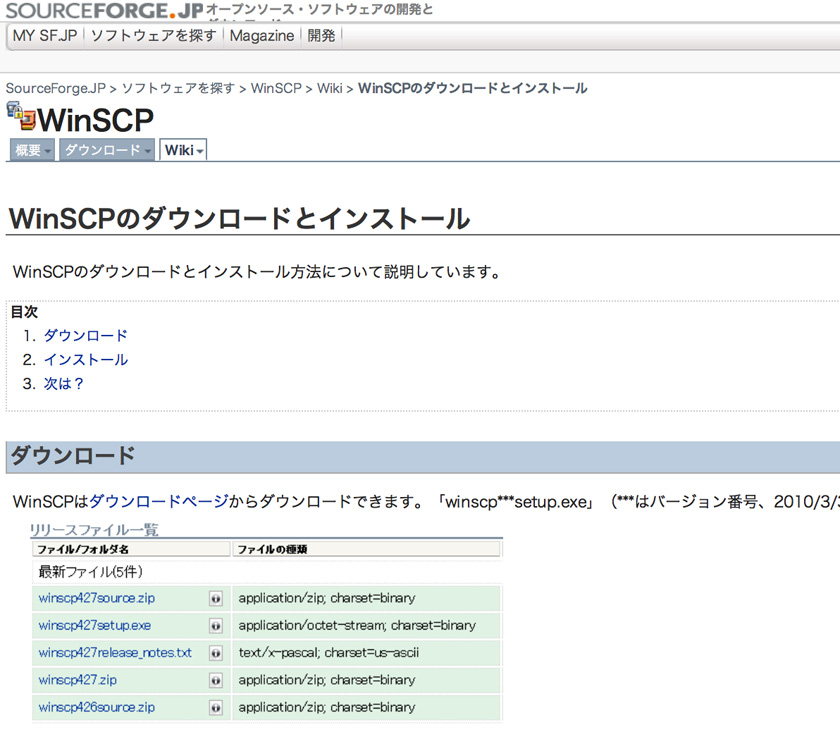Download winscp427.zip file
The width and height of the screenshot is (840, 736).
pos(77,680)
